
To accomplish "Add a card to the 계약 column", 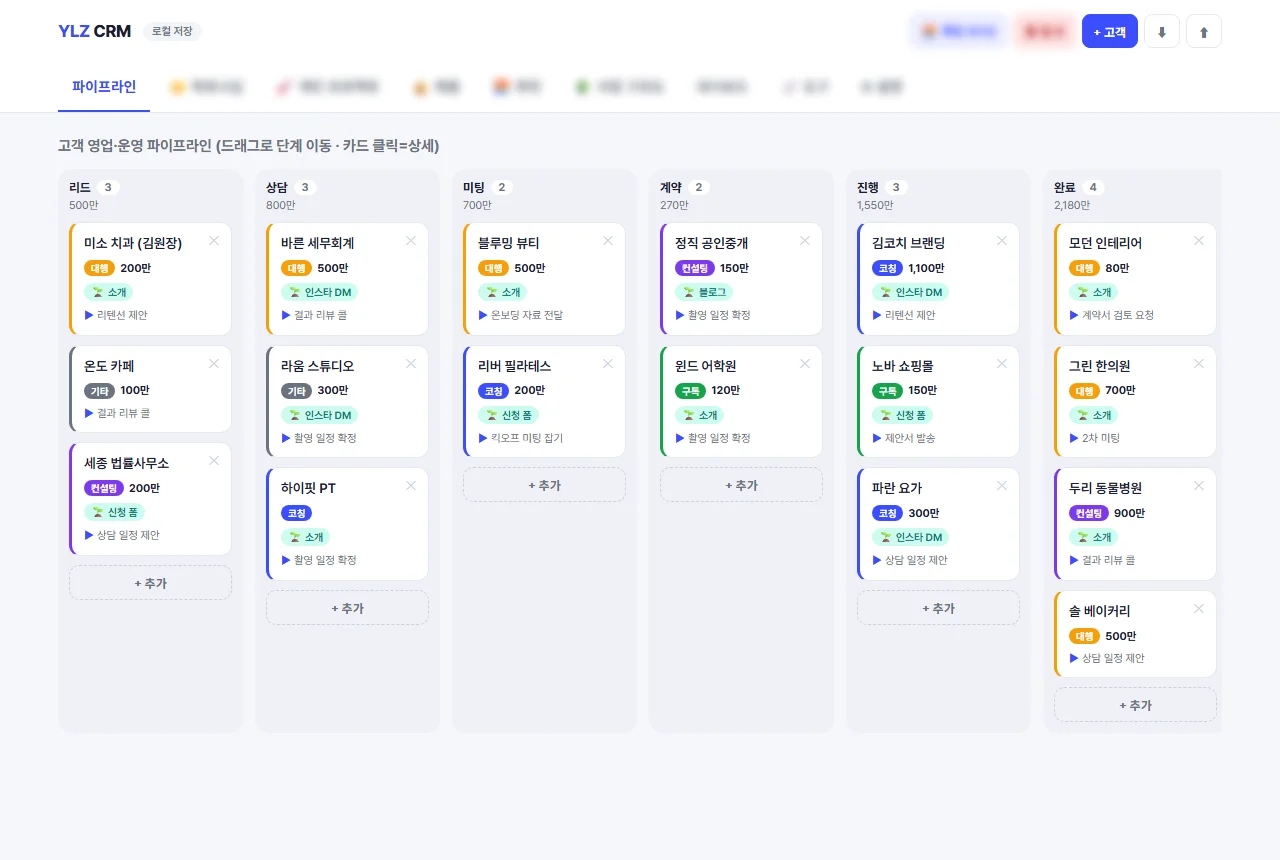I will click(x=741, y=485).
